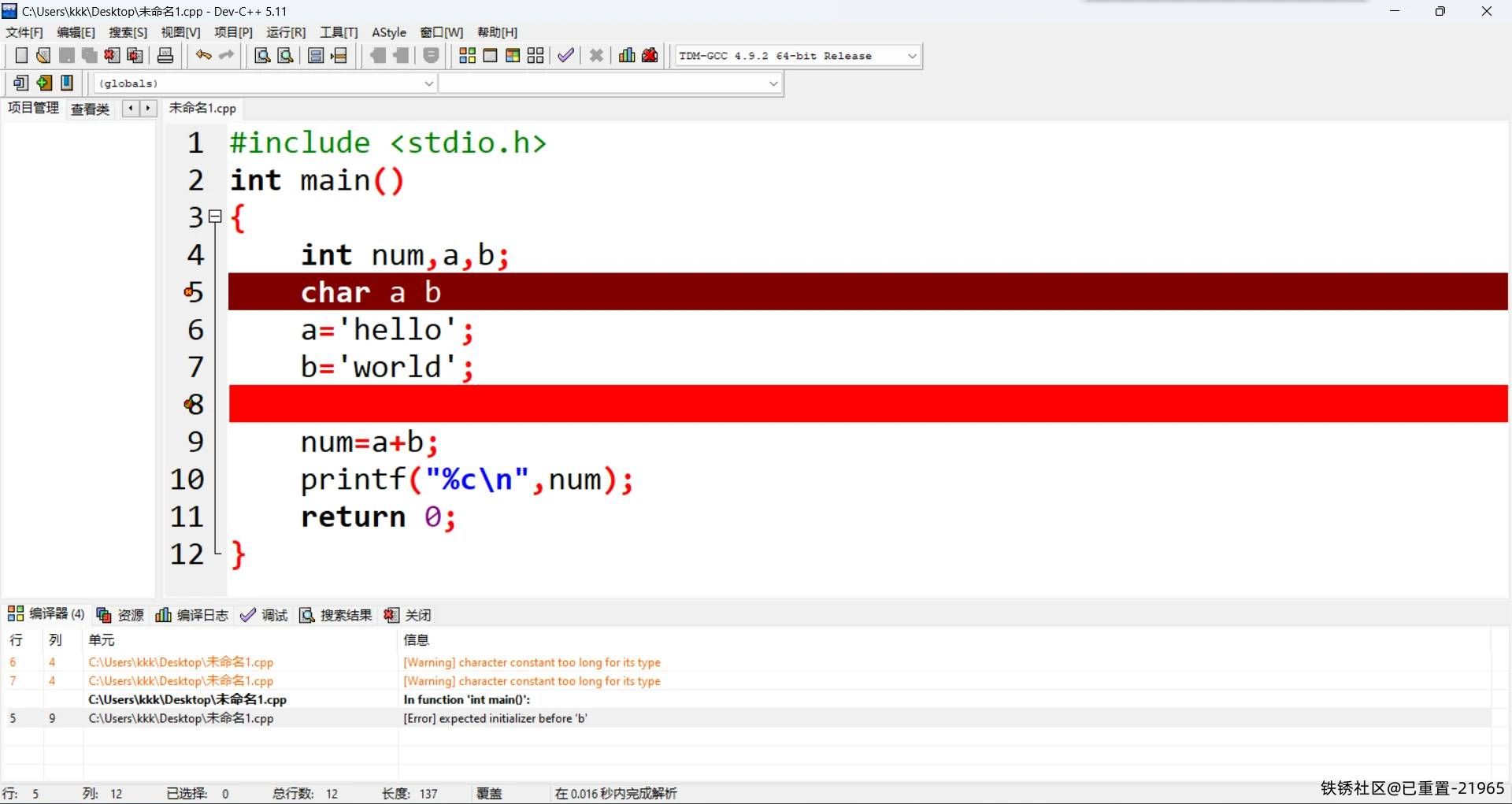Image resolution: width=1512 pixels, height=804 pixels.
Task: Toggle the breakpoint marker on line 5
Action: coord(190,292)
